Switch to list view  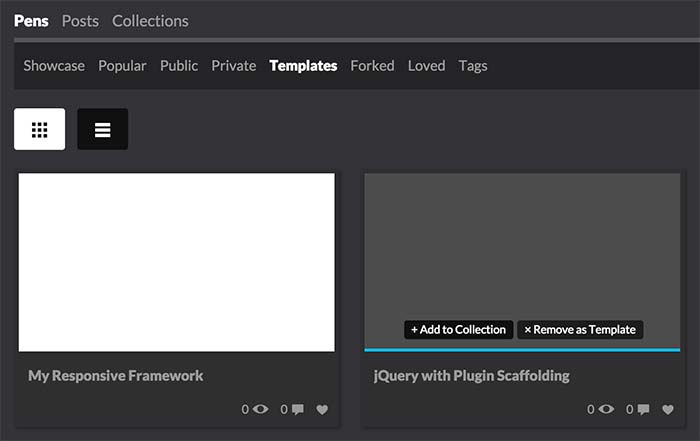pyautogui.click(x=103, y=129)
